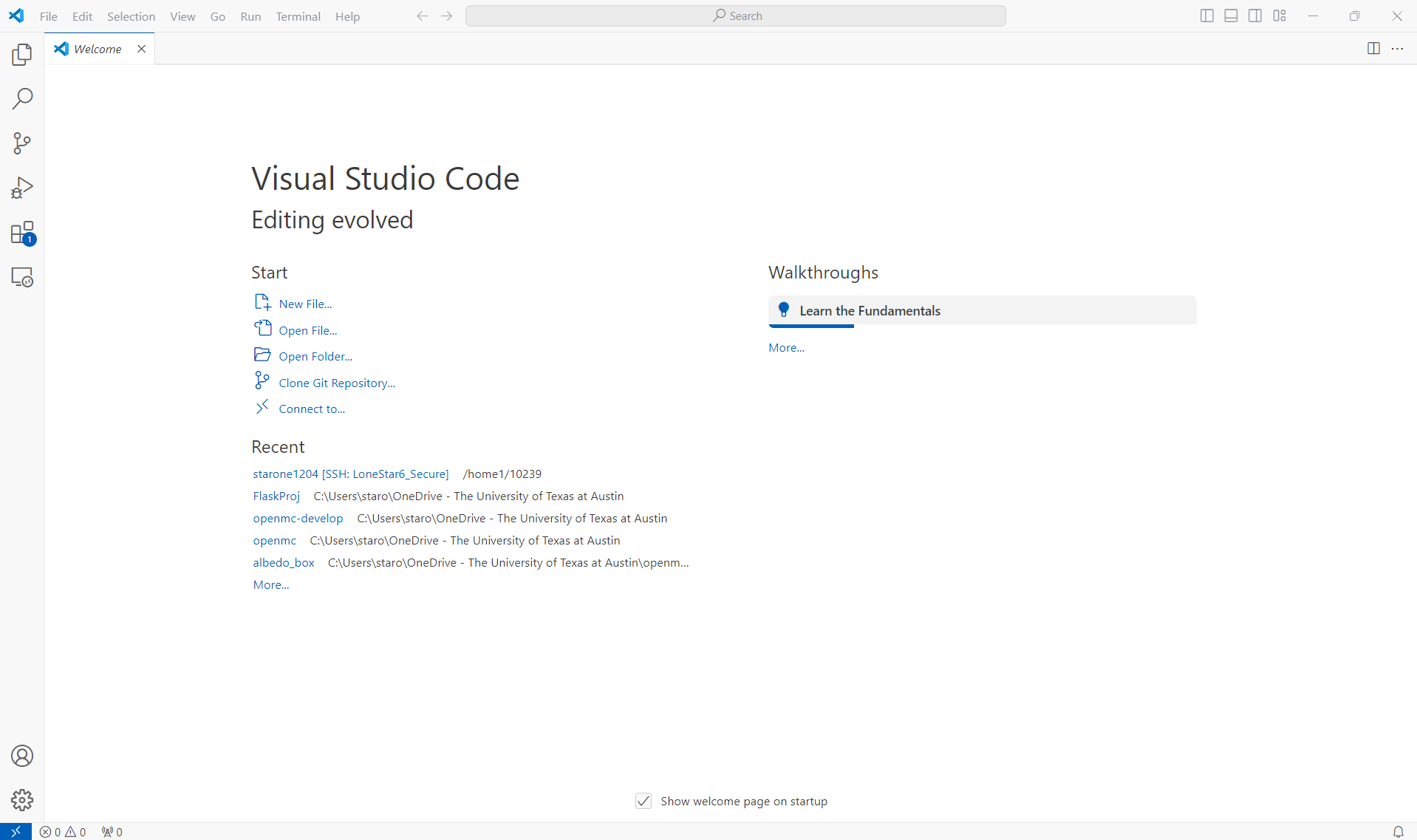Viewport: 1417px width, 840px height.
Task: Go forward with navigation arrow
Action: pyautogui.click(x=446, y=16)
